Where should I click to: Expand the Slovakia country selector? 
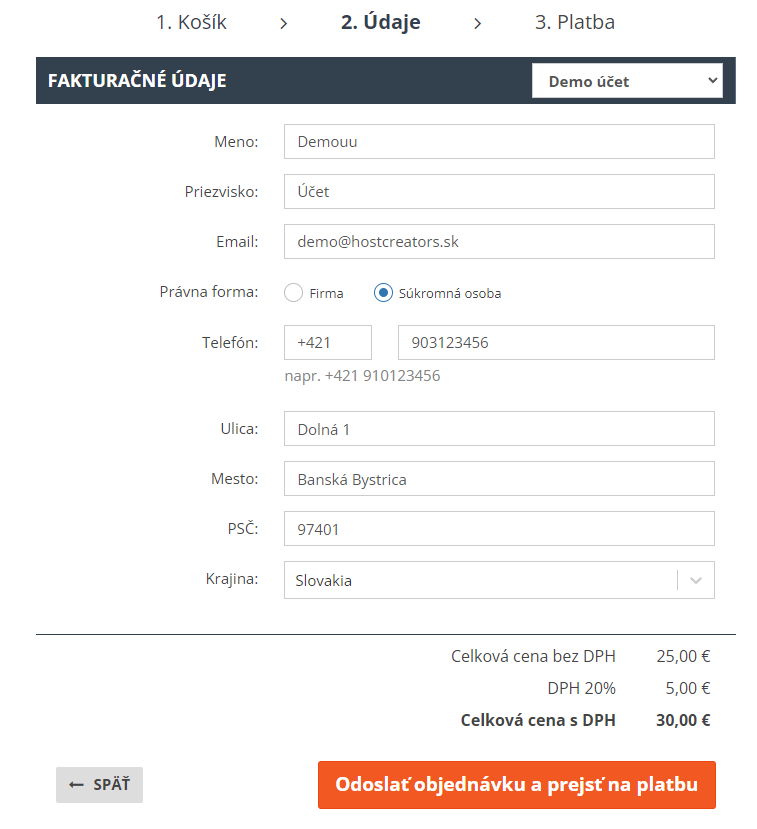(x=499, y=580)
